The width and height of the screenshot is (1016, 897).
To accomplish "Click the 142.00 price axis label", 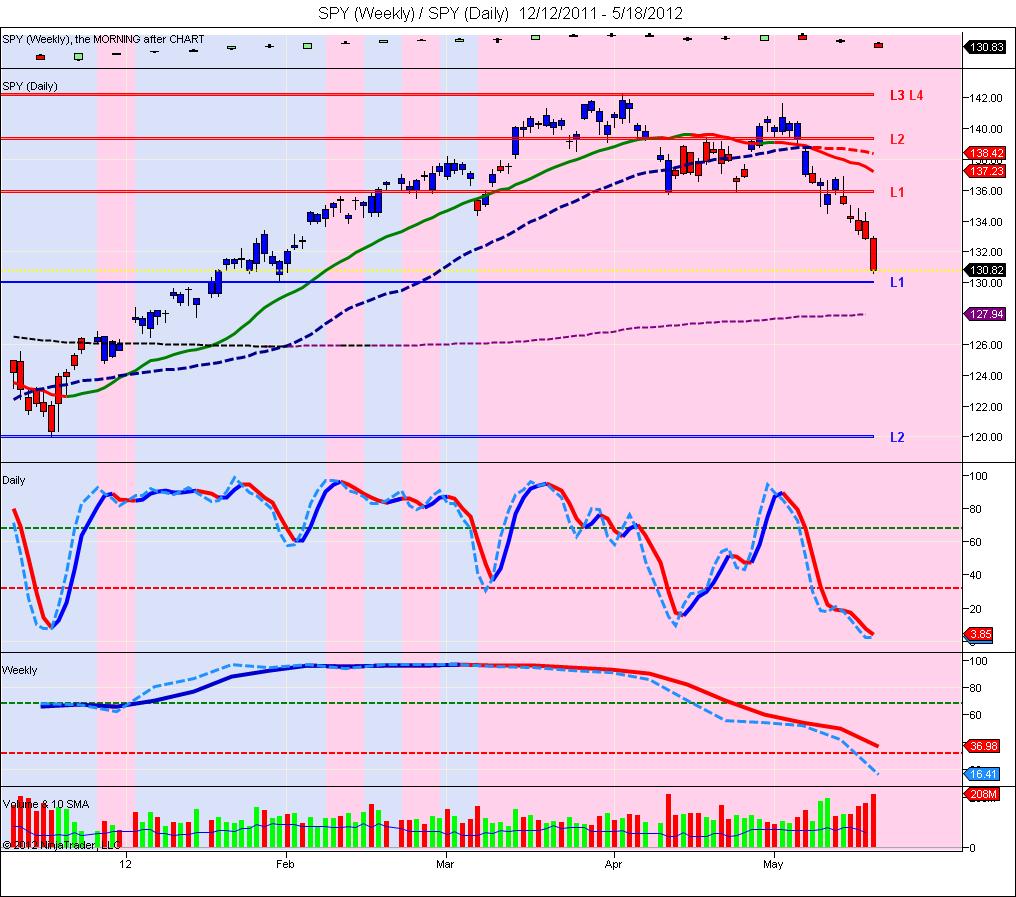I will point(986,99).
